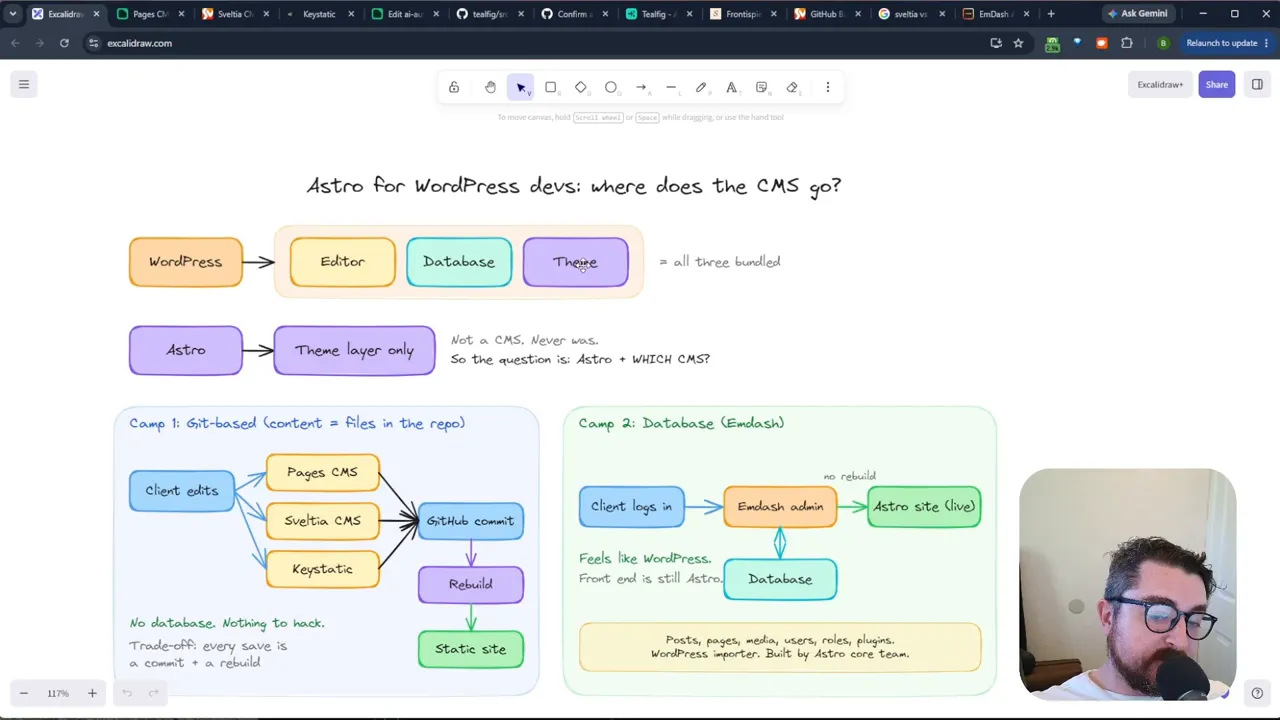Select the Hand panning tool
This screenshot has width=1280, height=720.
(x=490, y=87)
